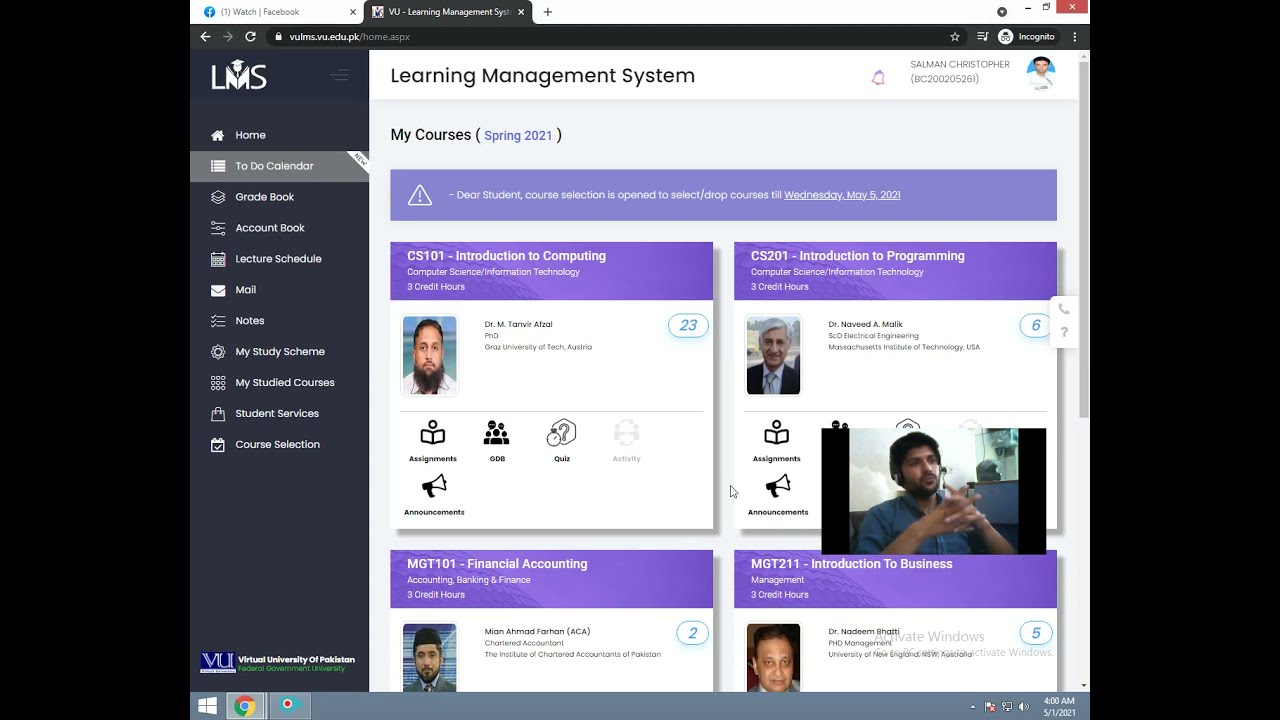Viewport: 1280px width, 720px height.
Task: Open the taskbar clock showing 4:00 AM
Action: coord(1059,706)
